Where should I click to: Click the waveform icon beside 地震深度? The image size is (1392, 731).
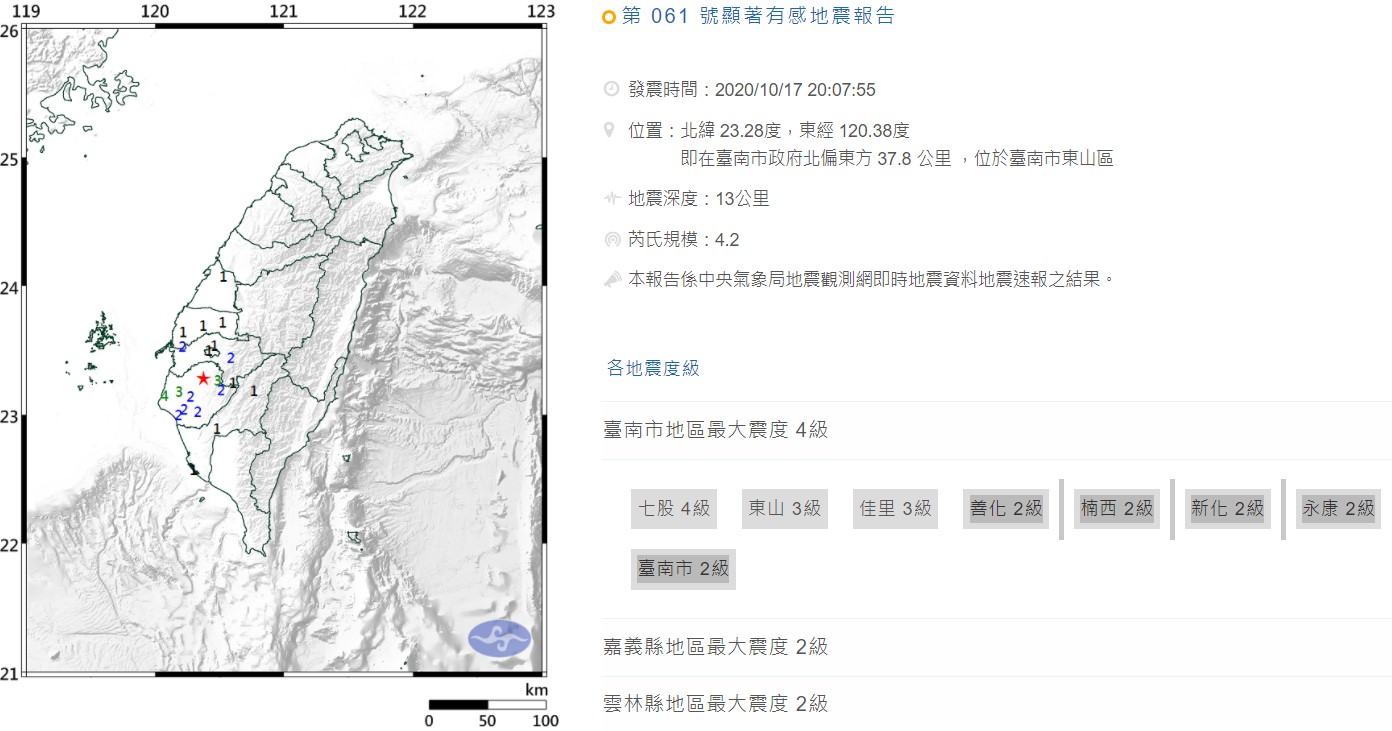(x=611, y=198)
